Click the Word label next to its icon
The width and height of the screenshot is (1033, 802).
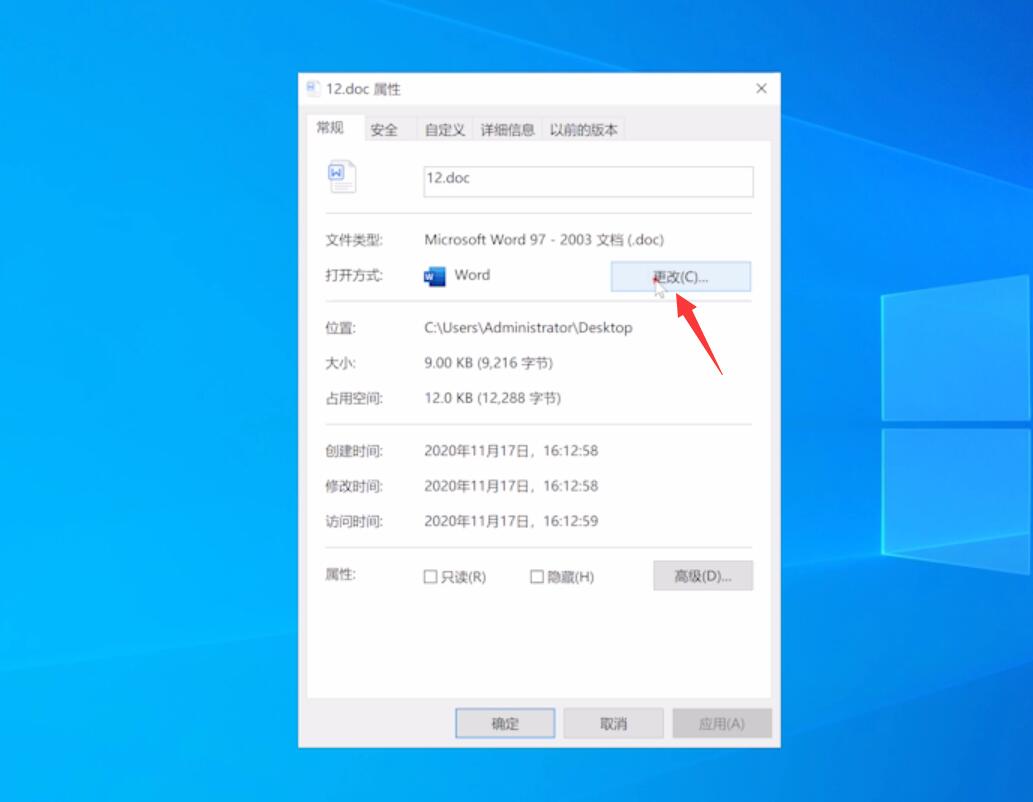(x=470, y=275)
